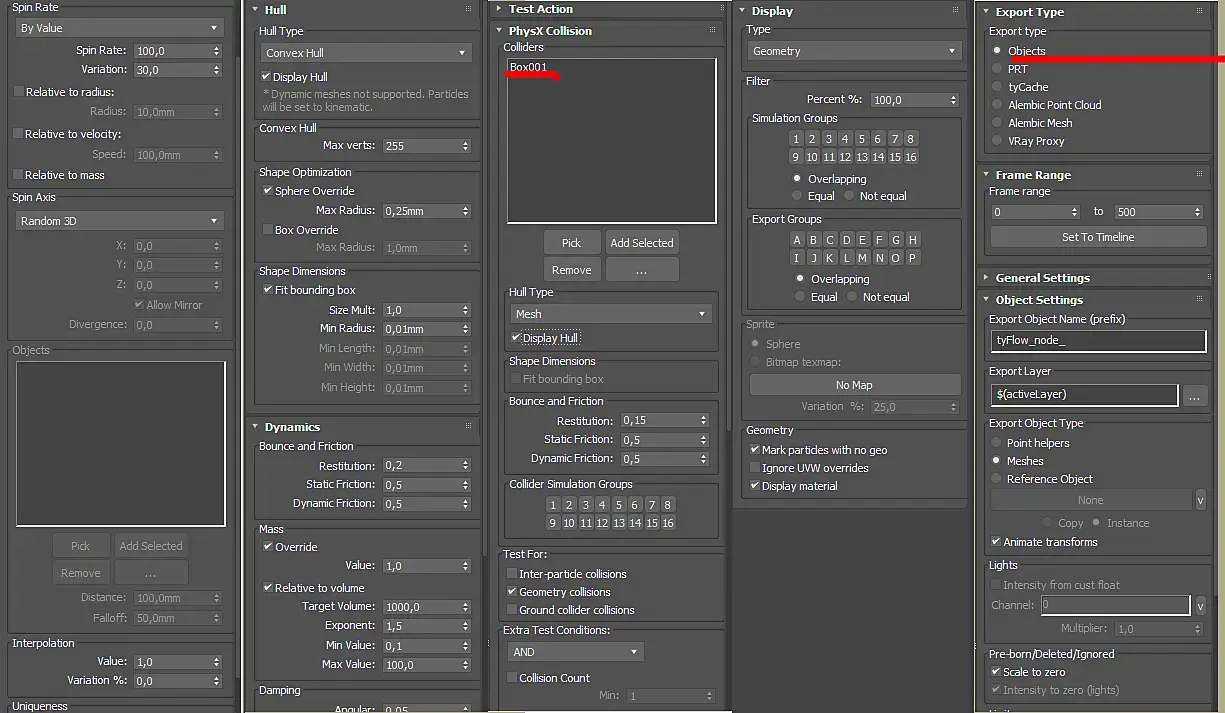Click the grip handle on Frame Range header
The height and width of the screenshot is (713, 1225).
click(x=1199, y=174)
